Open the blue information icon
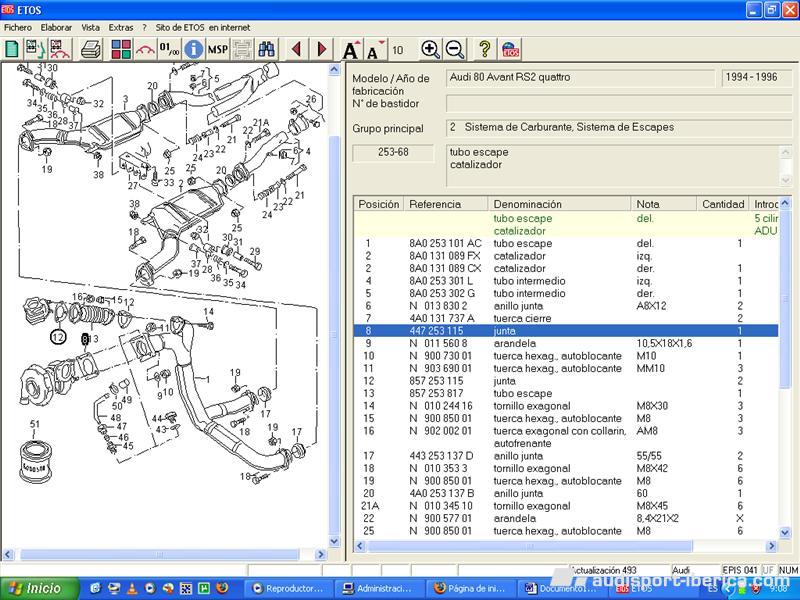The width and height of the screenshot is (800, 600). (193, 49)
